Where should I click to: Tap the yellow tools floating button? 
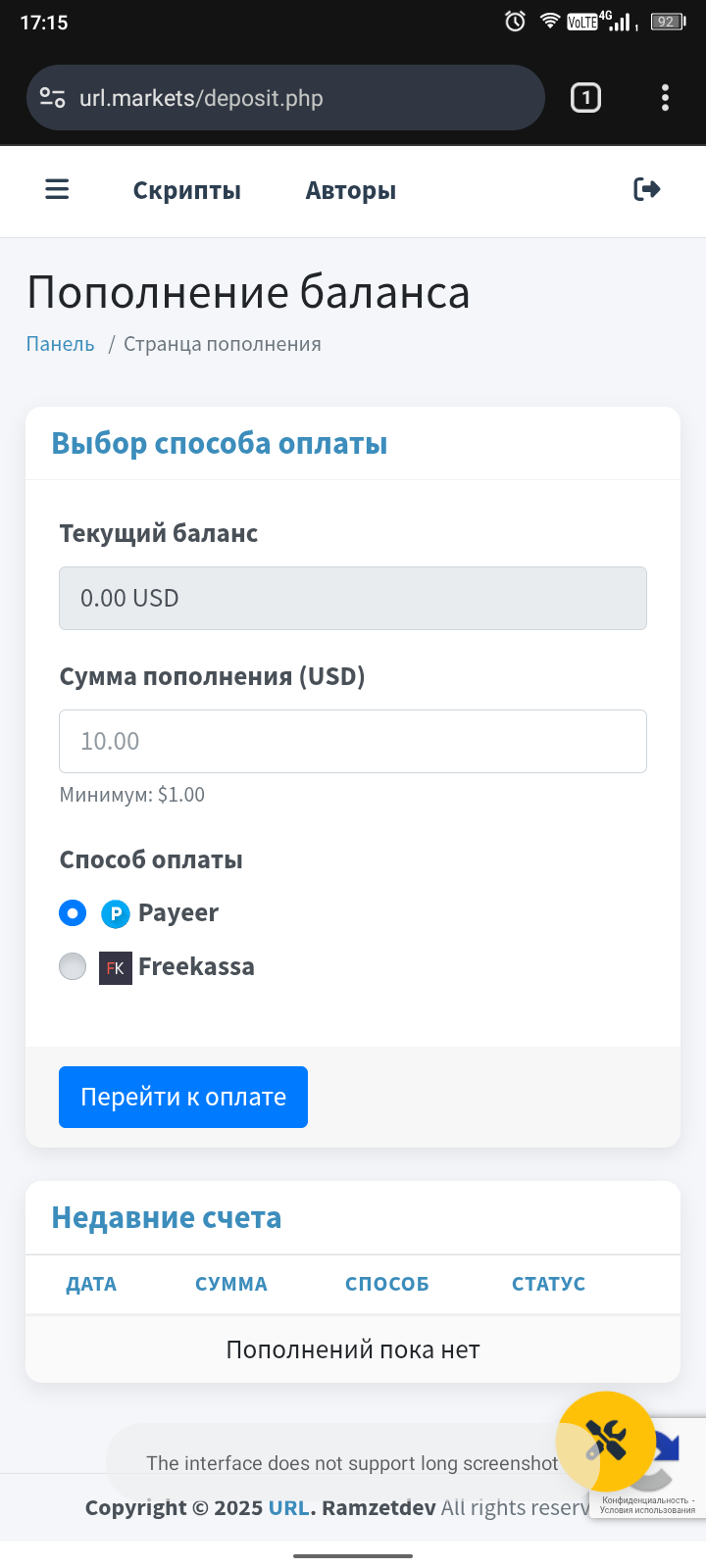[606, 1441]
